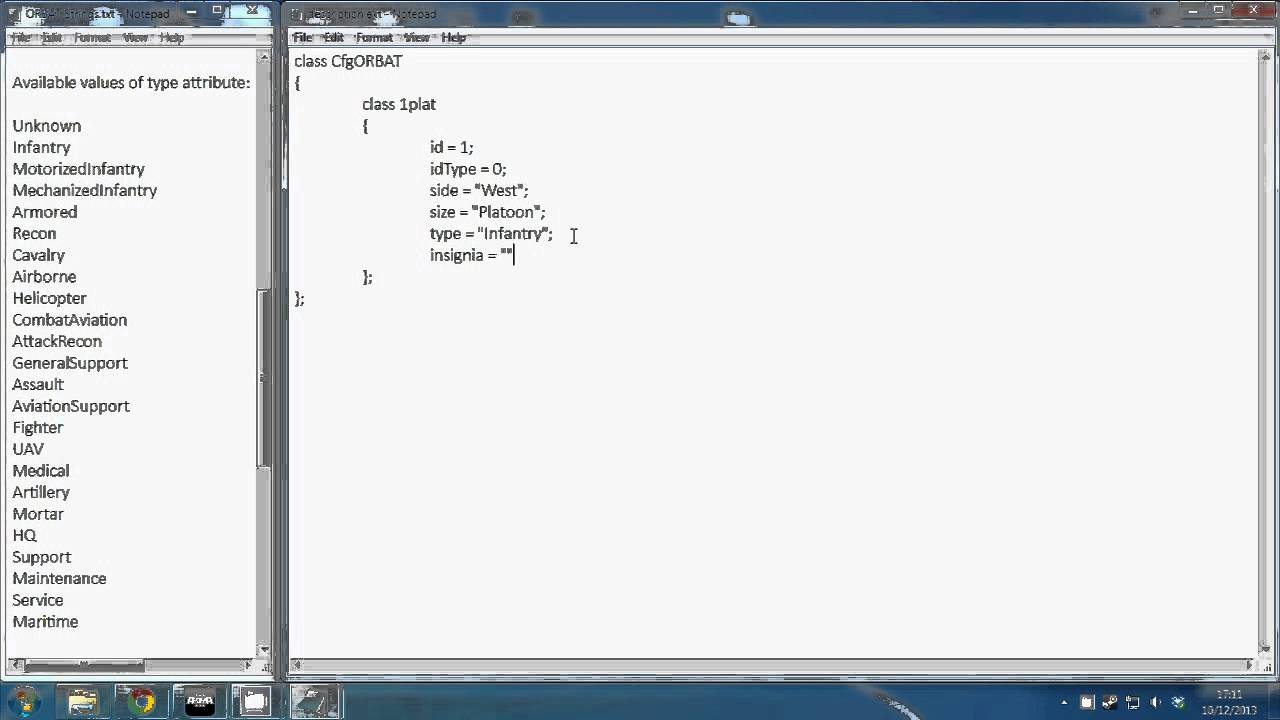Screen dimensions: 1280x720
Task: Click the 'GeneralSupport' entry
Action: coord(70,363)
